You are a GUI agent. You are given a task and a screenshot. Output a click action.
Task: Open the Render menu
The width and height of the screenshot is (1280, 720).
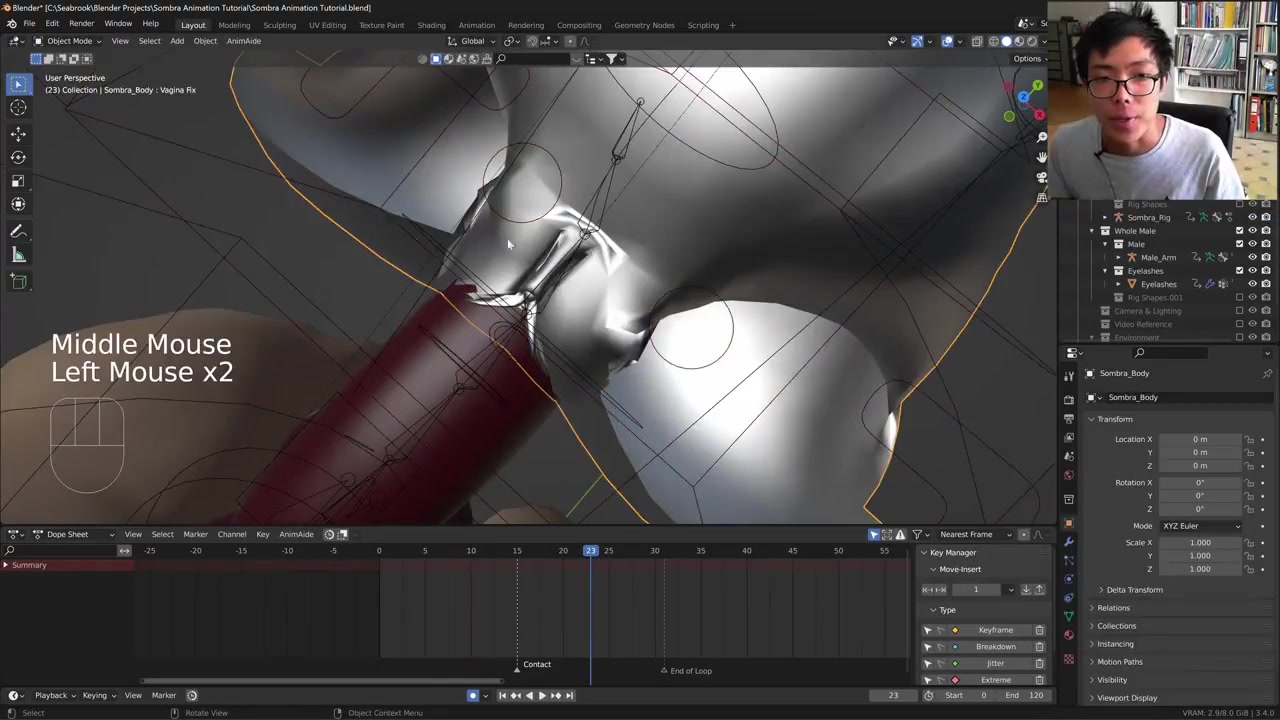[81, 24]
